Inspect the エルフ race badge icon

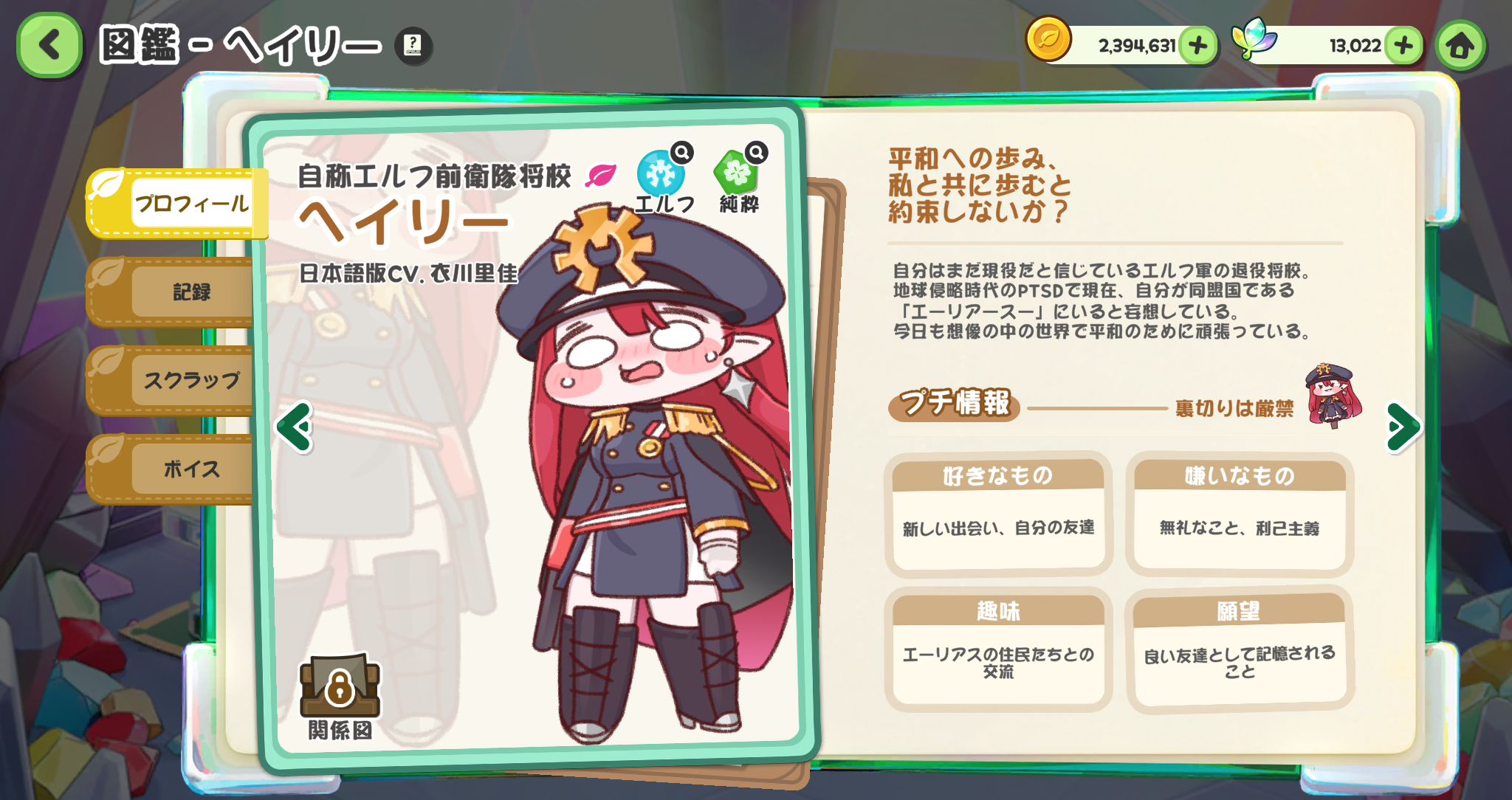tap(663, 173)
